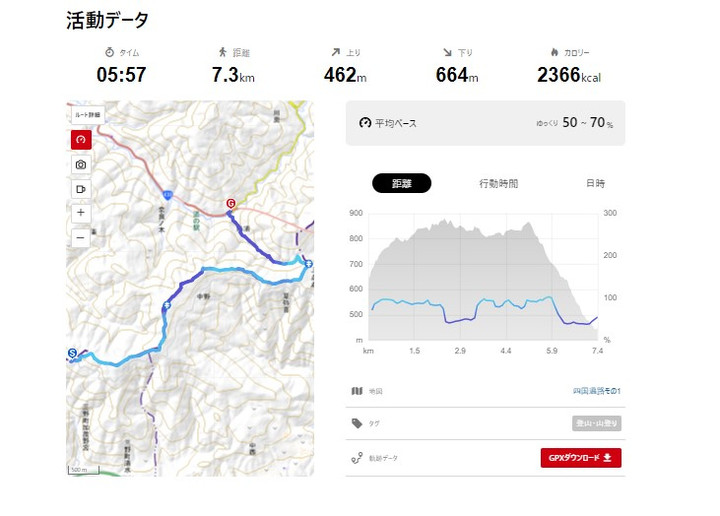The height and width of the screenshot is (516, 720).
Task: Switch the chart to 行動時間
Action: (498, 183)
